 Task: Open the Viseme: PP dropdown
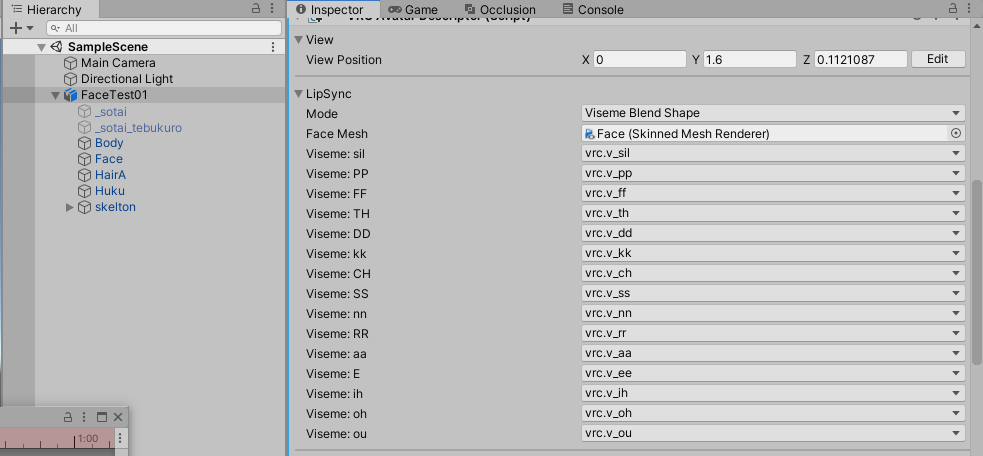coord(773,173)
